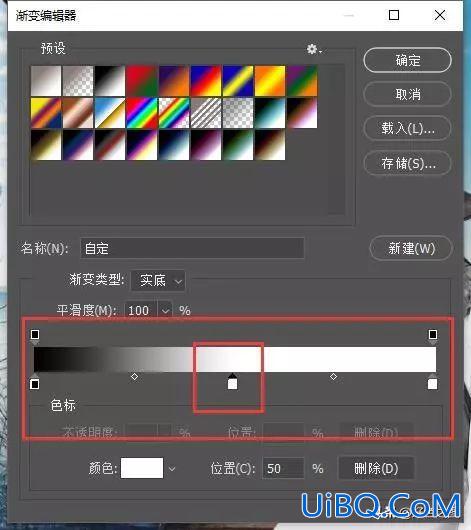Select the orange, yellow, orange gradient preset

coord(270,81)
